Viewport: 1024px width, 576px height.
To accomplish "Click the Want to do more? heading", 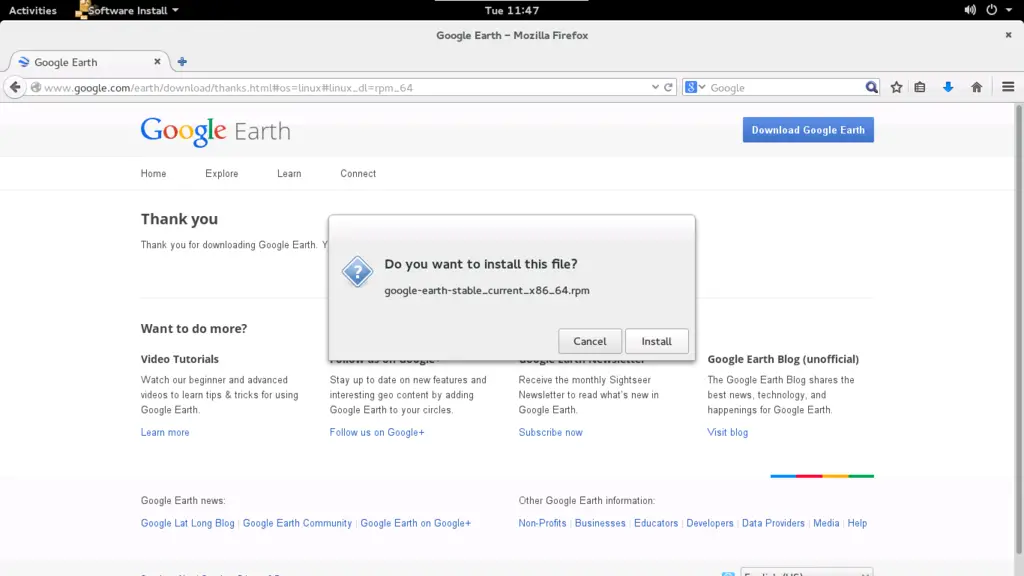I will 194,328.
